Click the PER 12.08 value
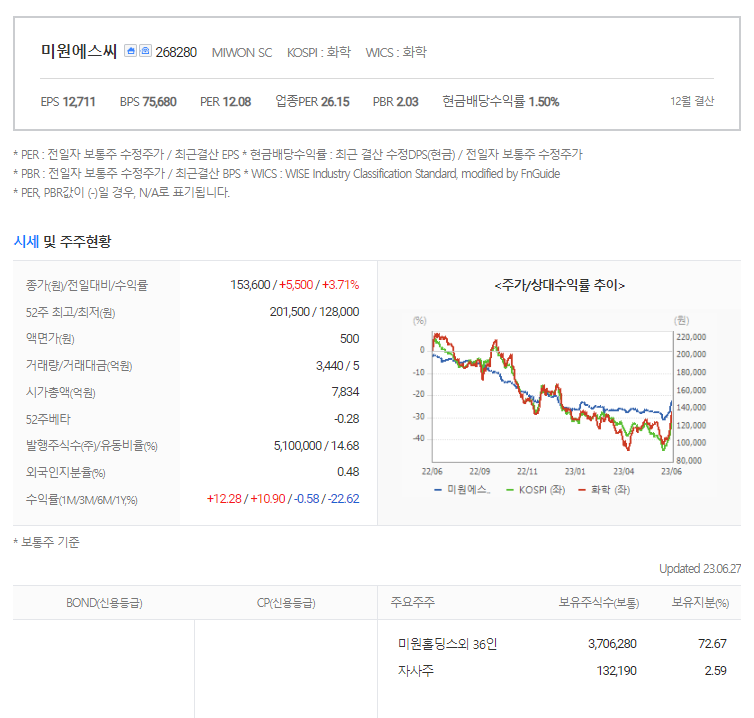 [x=226, y=102]
